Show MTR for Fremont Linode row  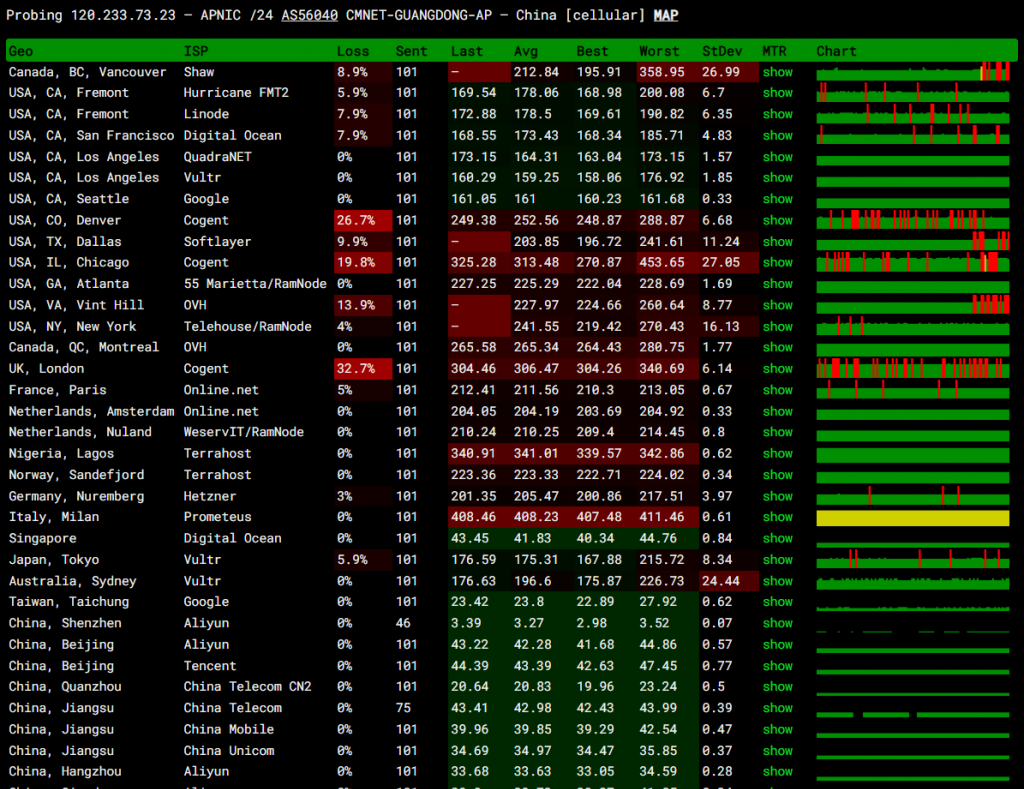coord(777,114)
